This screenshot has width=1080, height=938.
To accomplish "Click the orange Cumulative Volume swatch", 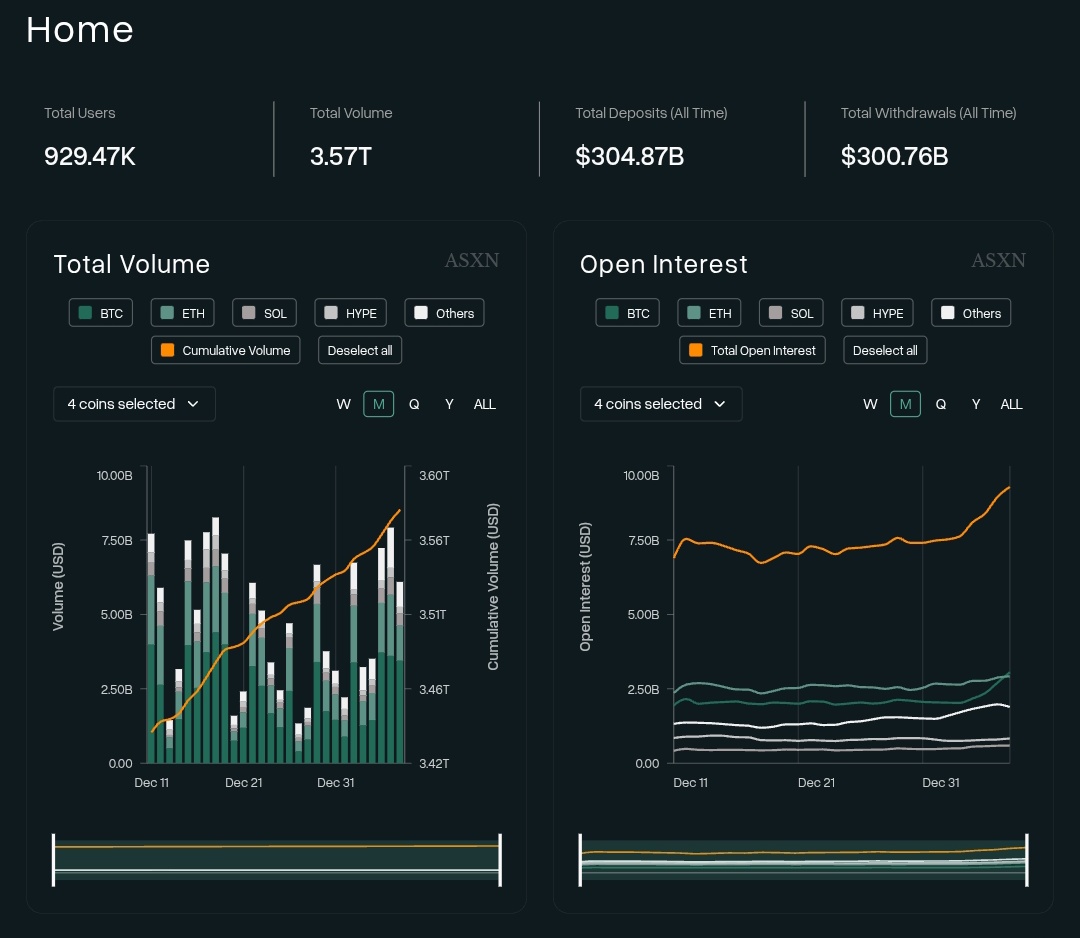I will (x=167, y=350).
